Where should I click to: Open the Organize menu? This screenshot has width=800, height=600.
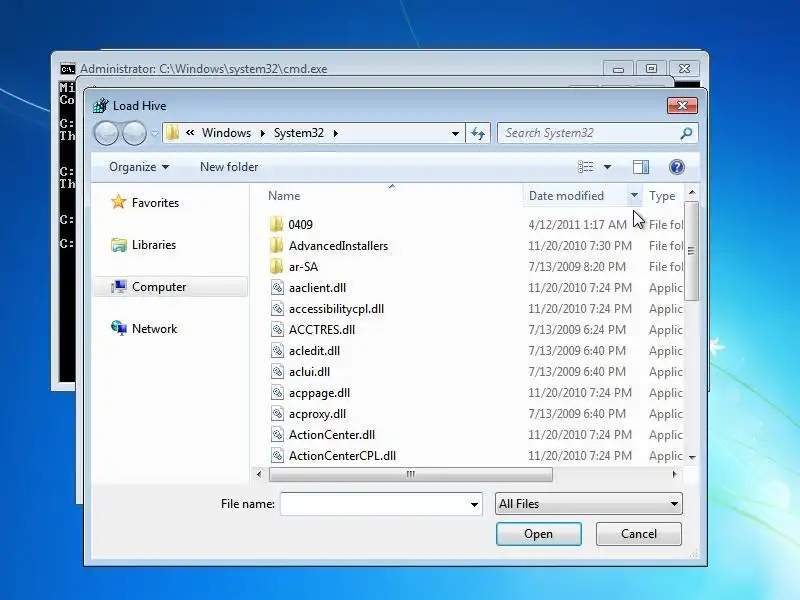tap(139, 167)
